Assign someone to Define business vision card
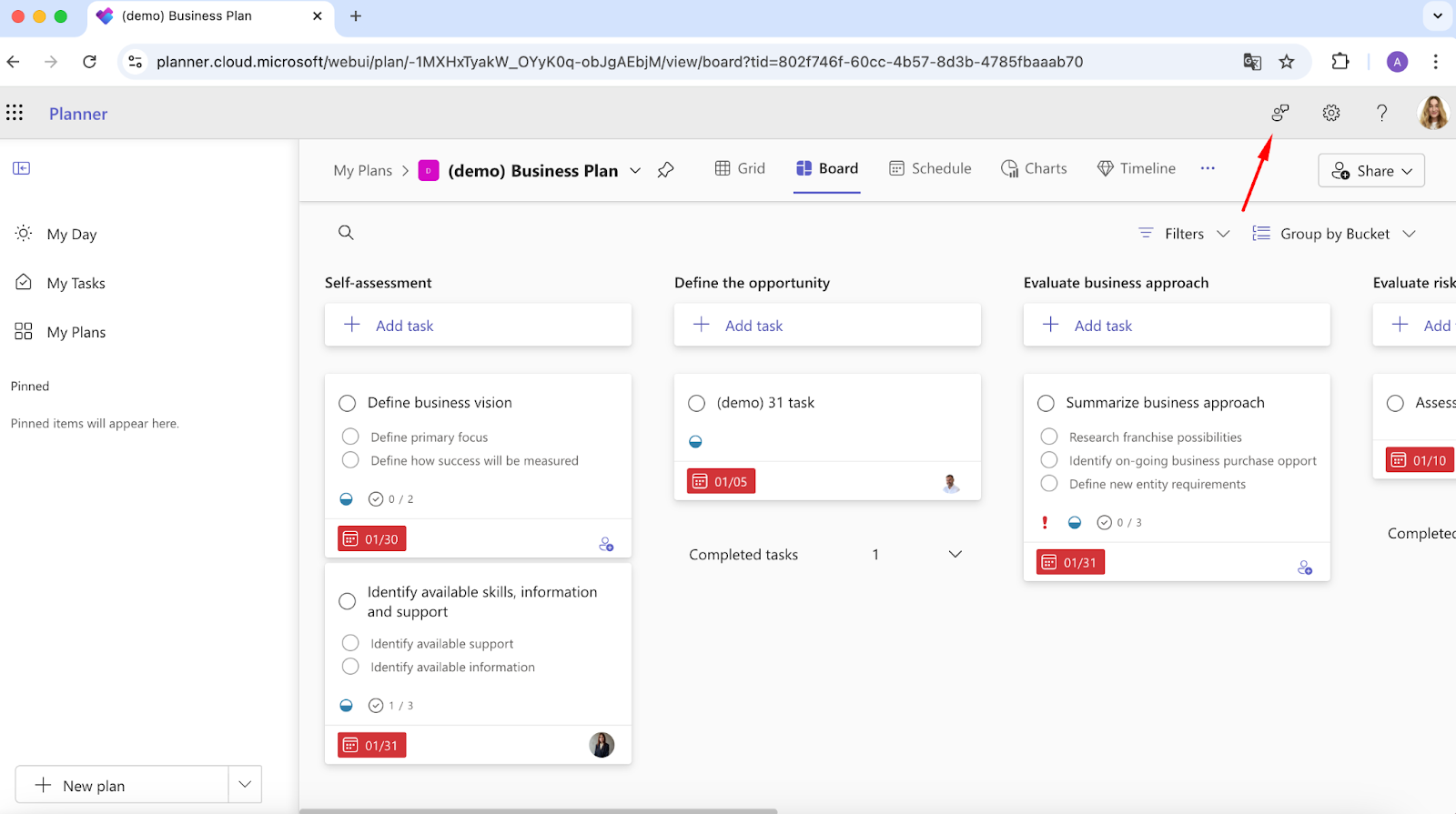The image size is (1456, 814). click(x=606, y=544)
